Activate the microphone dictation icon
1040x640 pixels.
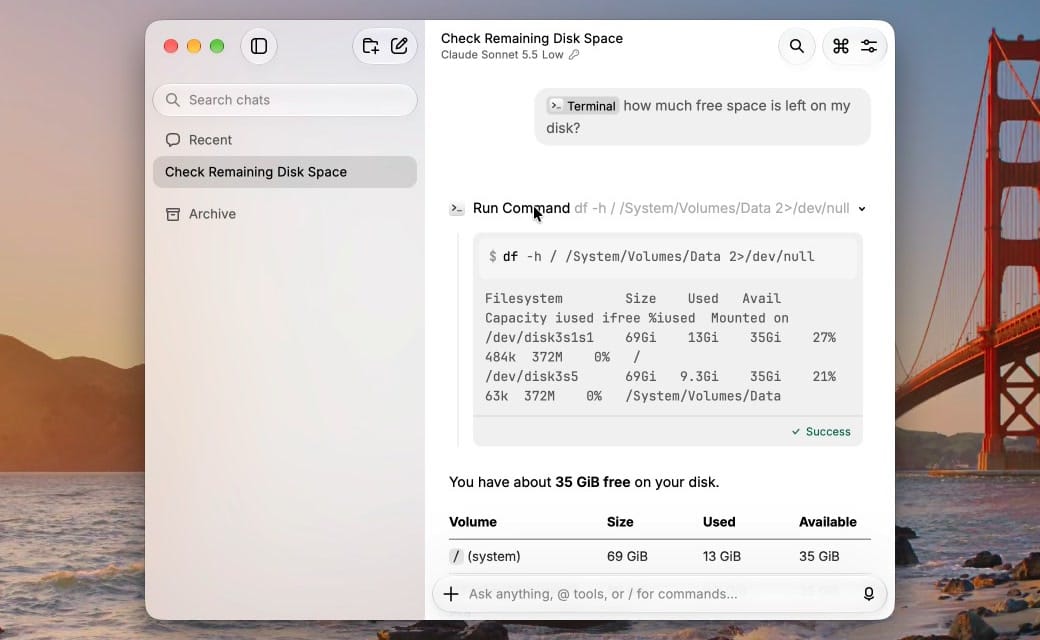tap(868, 594)
